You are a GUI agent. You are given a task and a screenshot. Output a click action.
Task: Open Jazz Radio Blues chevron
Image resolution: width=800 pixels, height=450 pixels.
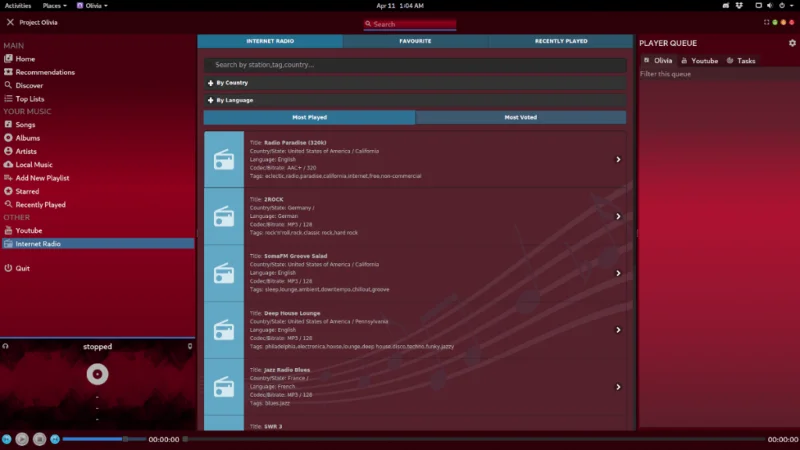pos(618,387)
